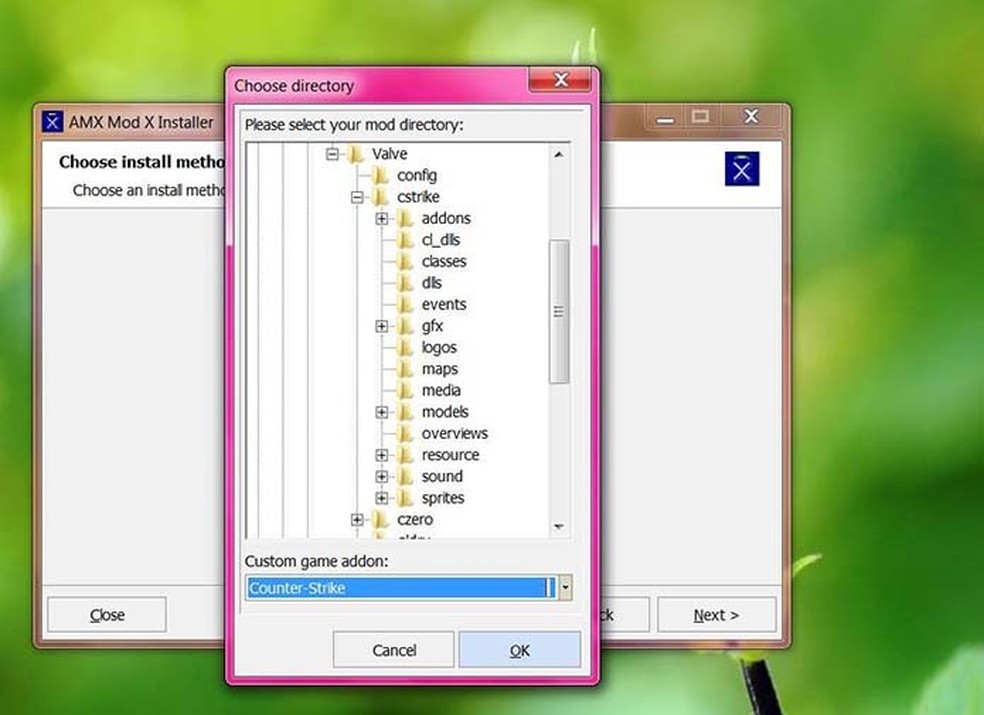Expand the gfx folder node
This screenshot has height=715, width=984.
tap(382, 326)
